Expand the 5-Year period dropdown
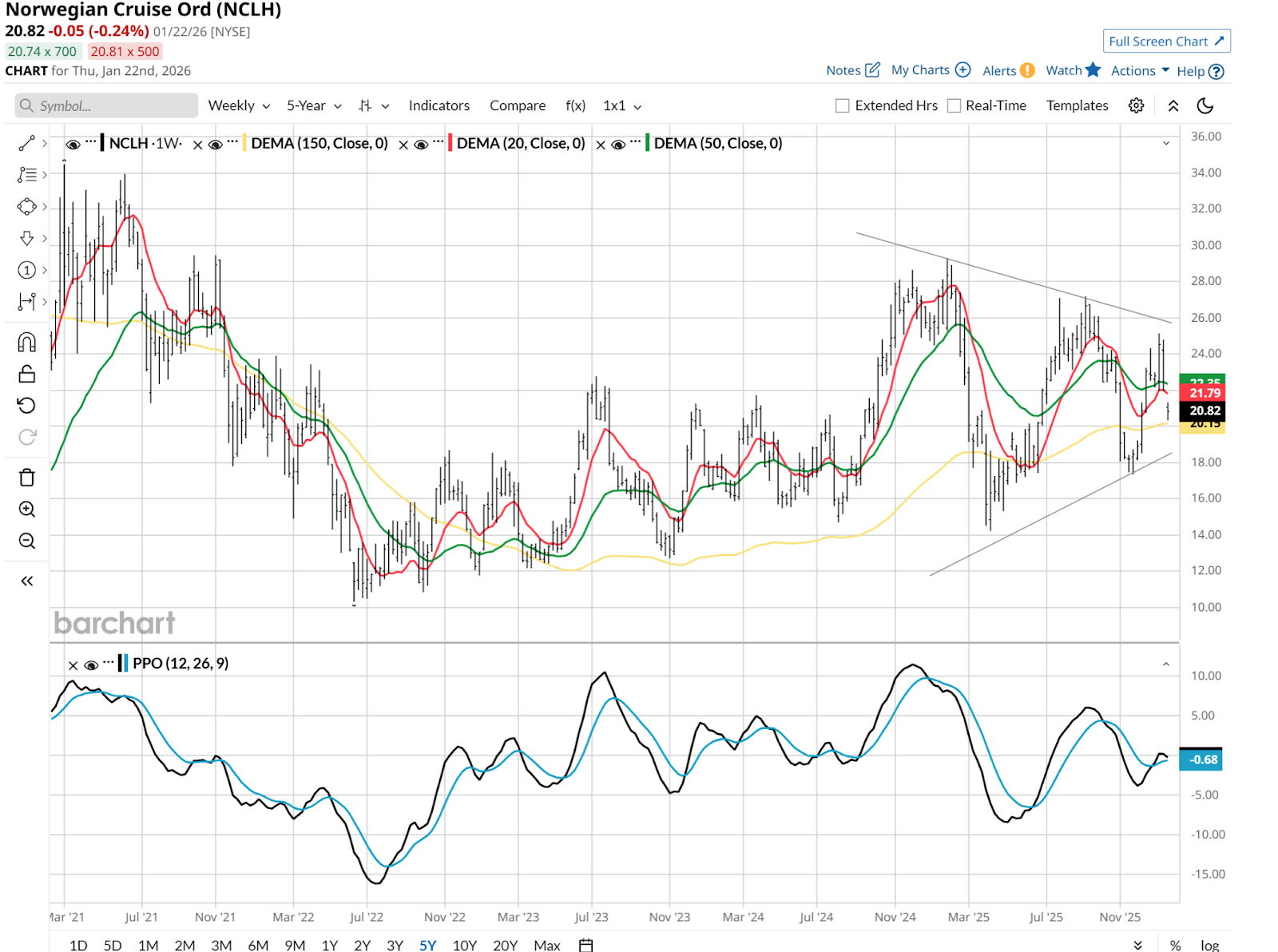 click(314, 105)
